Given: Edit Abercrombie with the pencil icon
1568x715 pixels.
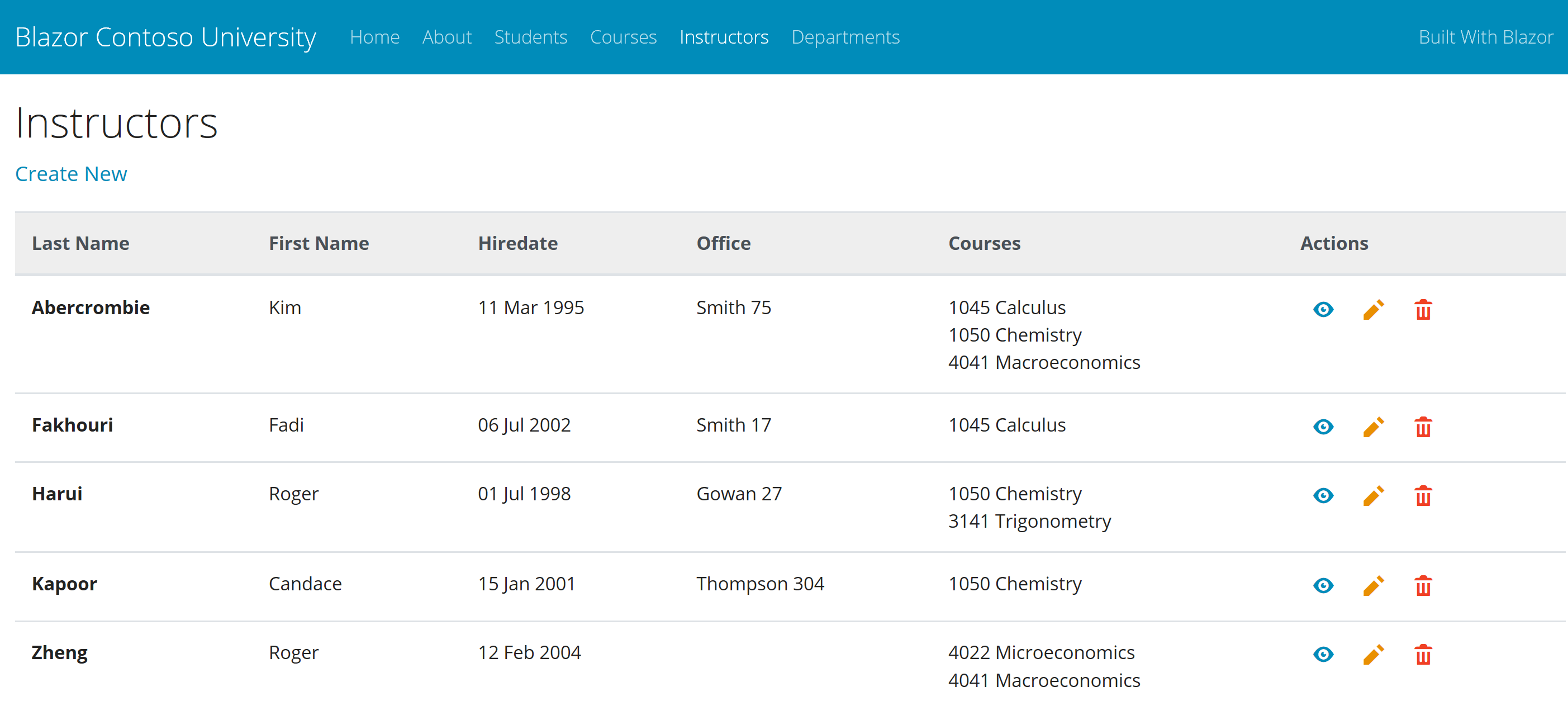Looking at the screenshot, I should pyautogui.click(x=1373, y=309).
